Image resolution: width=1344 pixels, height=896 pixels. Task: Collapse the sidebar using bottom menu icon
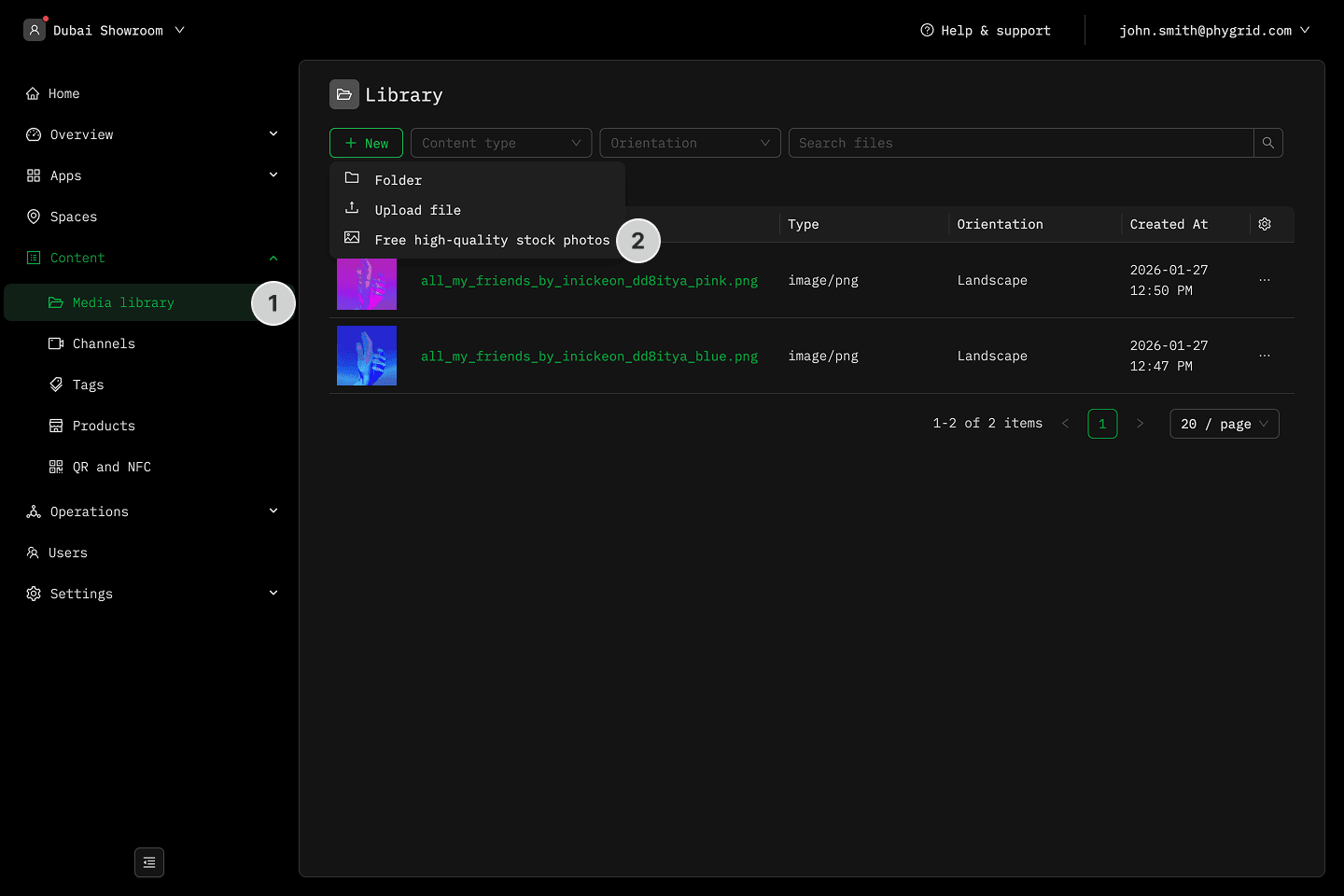(149, 862)
